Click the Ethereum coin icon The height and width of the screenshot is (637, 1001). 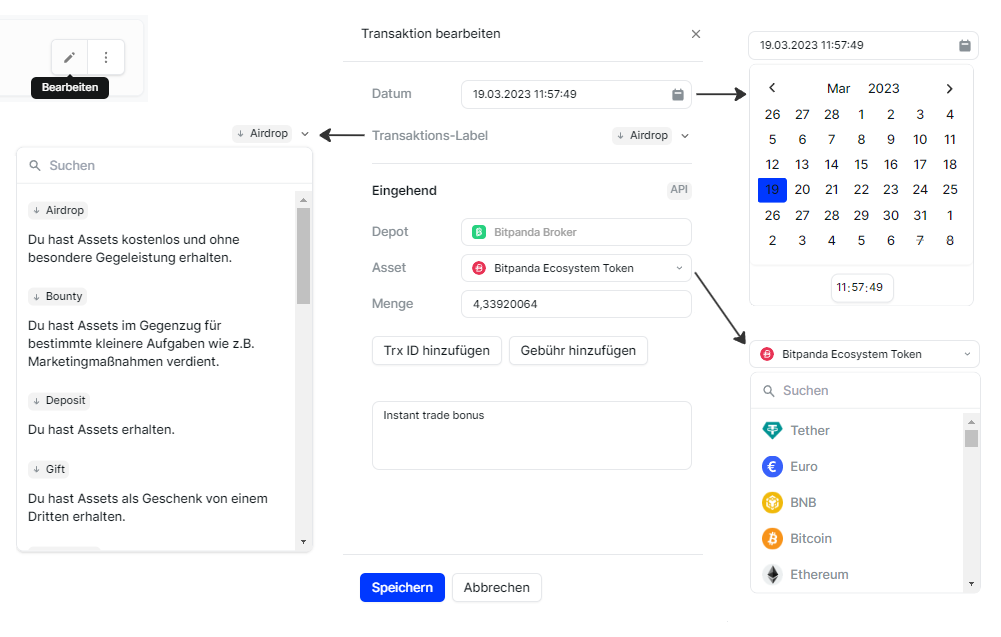[x=772, y=575]
